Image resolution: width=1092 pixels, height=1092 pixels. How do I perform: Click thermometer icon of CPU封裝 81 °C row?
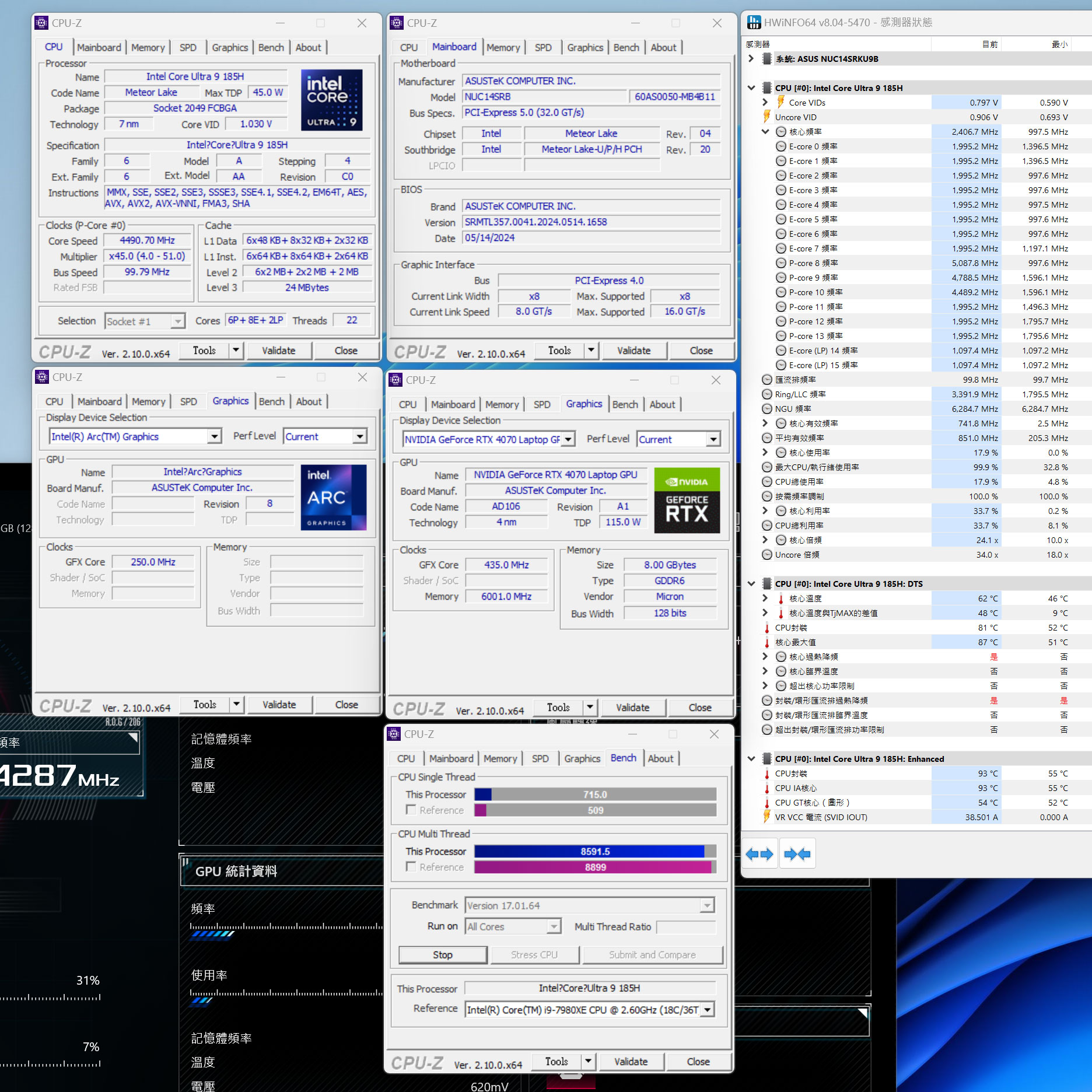tap(767, 628)
